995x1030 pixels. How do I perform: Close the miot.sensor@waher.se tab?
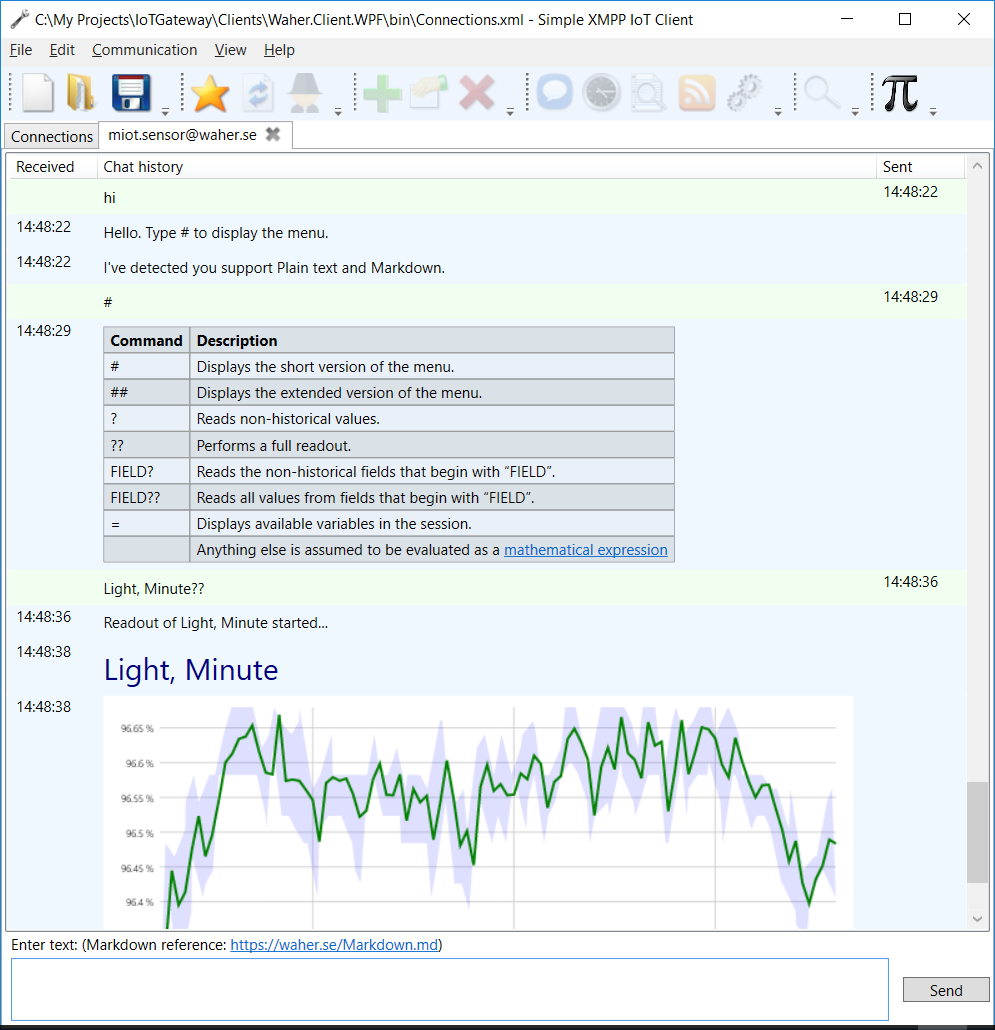coord(273,135)
